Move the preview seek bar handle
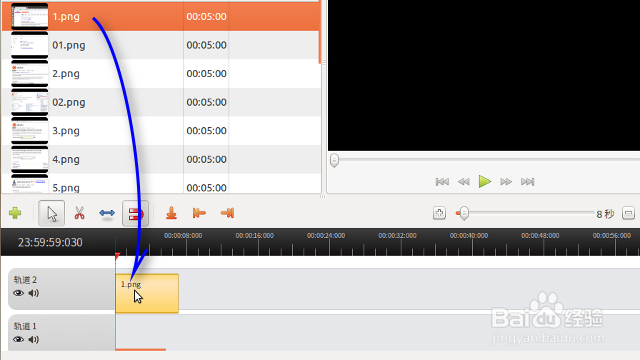Viewport: 640px width, 360px height. pyautogui.click(x=334, y=160)
